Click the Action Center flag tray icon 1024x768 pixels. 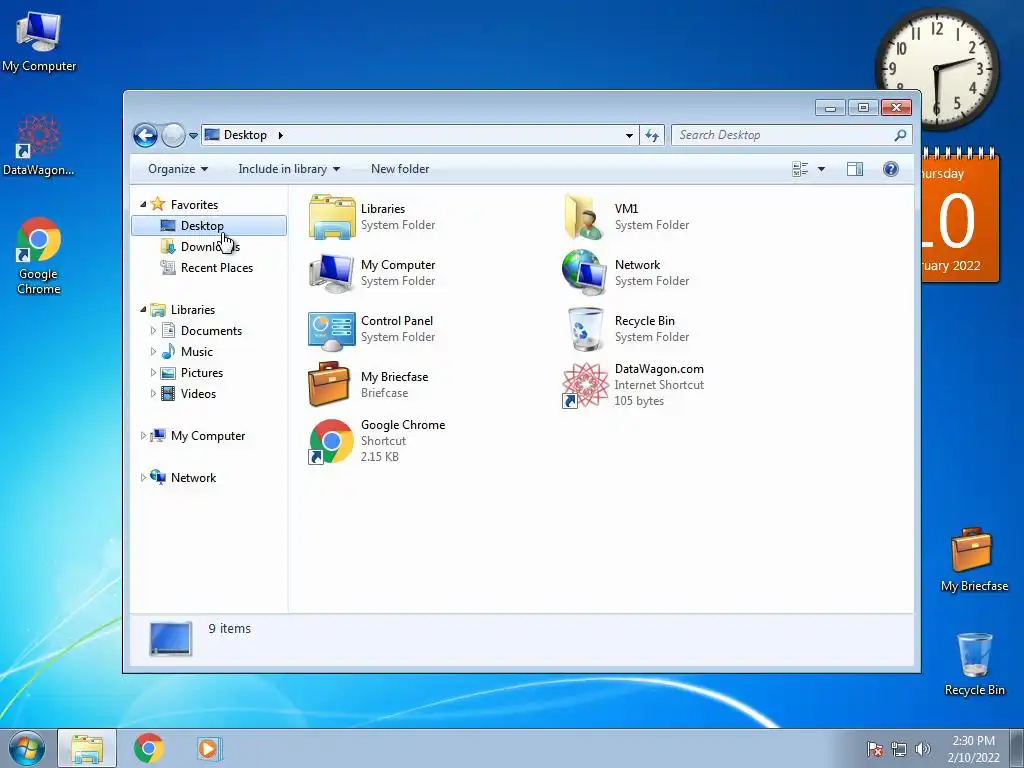tap(875, 749)
